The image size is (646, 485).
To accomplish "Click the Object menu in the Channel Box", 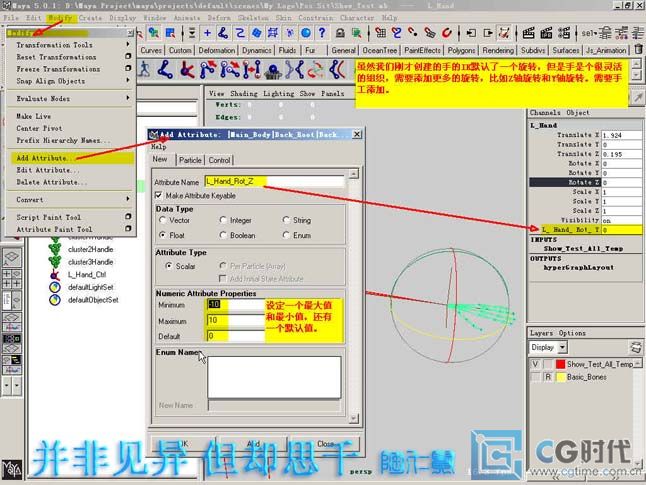I will coord(578,112).
